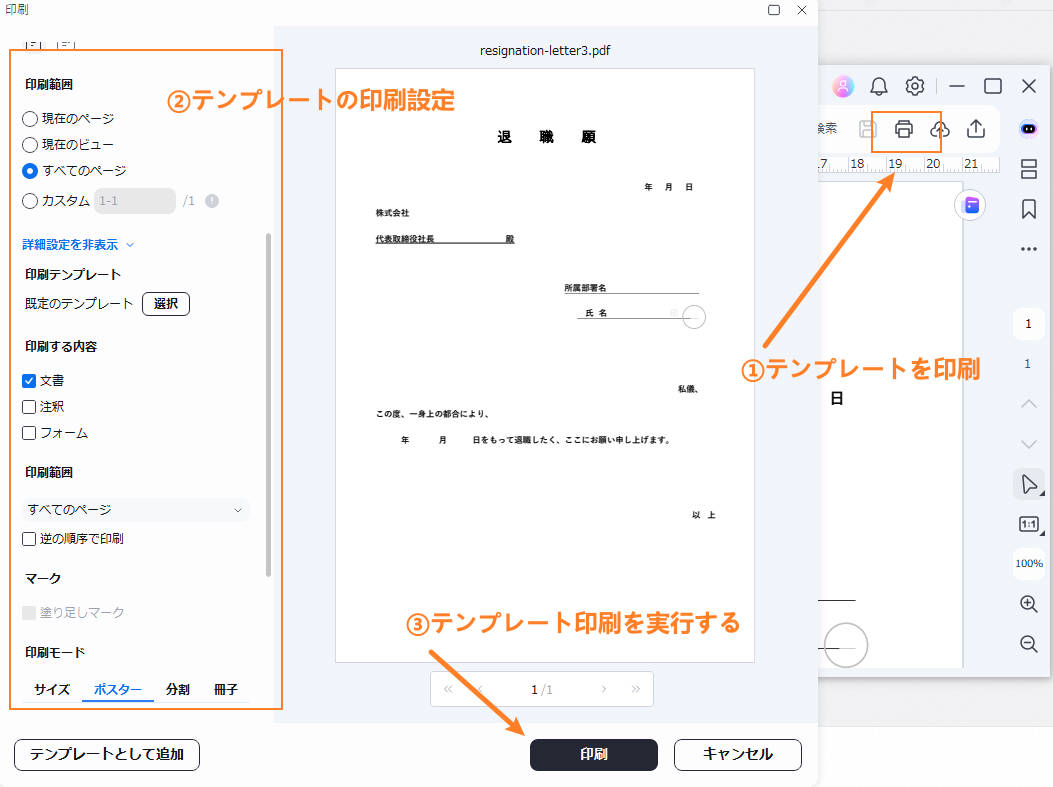Click the 印刷 button
Screen dimensions: 1053x787
click(x=593, y=755)
